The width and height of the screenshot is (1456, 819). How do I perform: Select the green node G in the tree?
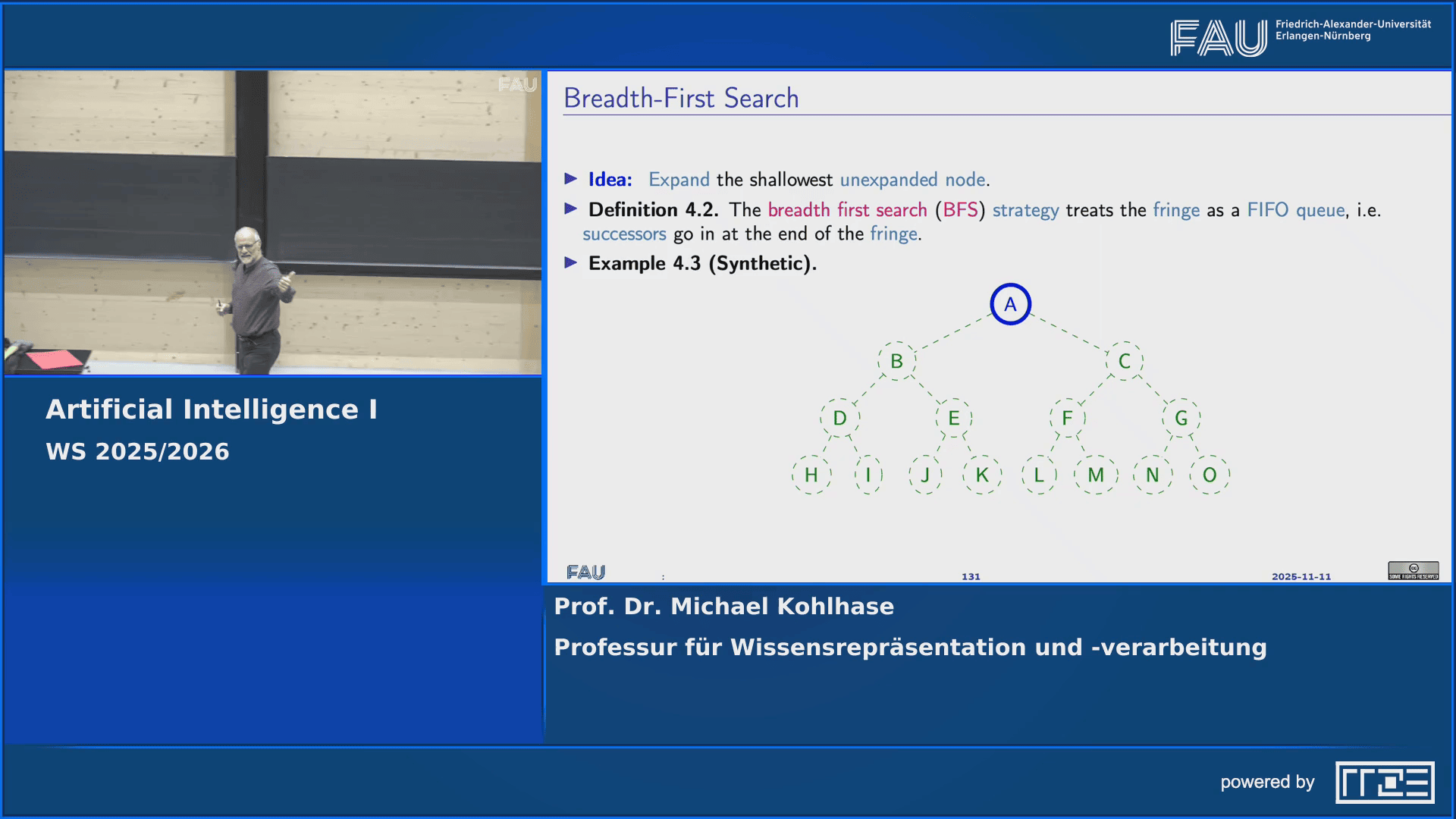(x=1180, y=417)
